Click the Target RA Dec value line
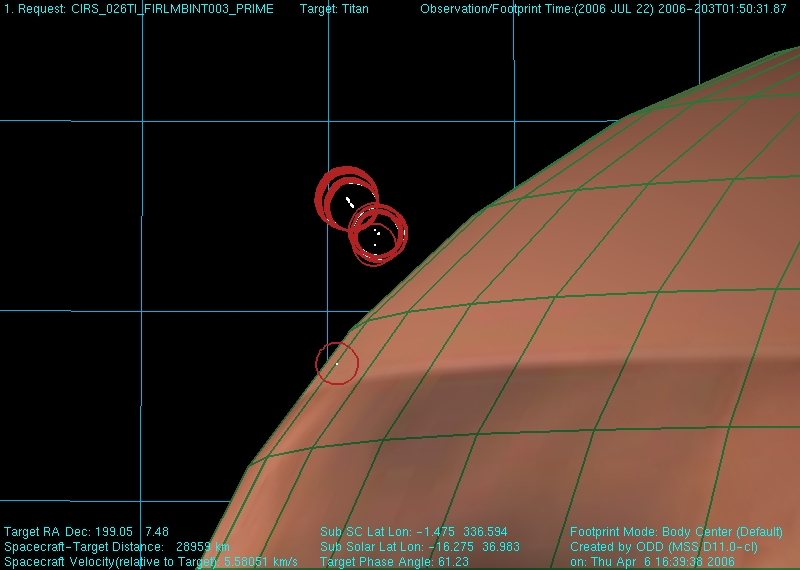The width and height of the screenshot is (800, 570). [86, 532]
